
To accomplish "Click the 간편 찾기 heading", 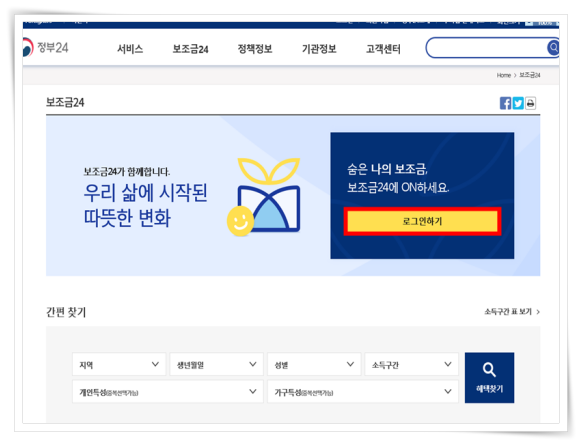I will click(x=66, y=312).
